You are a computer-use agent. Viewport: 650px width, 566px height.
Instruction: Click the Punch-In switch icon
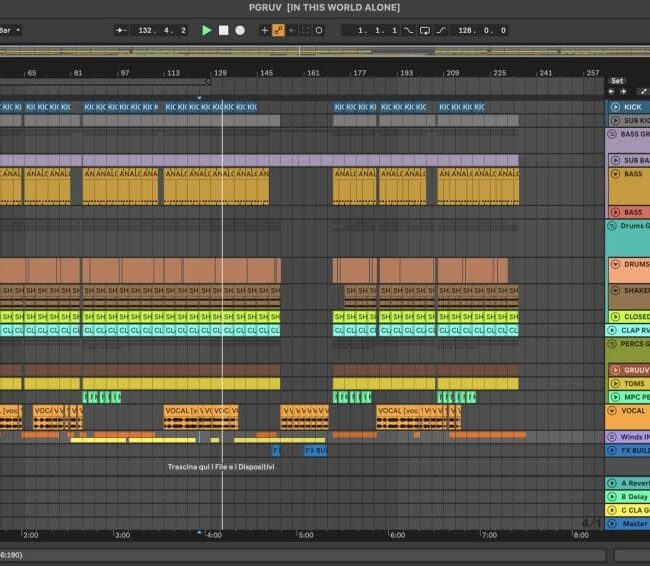coord(408,30)
